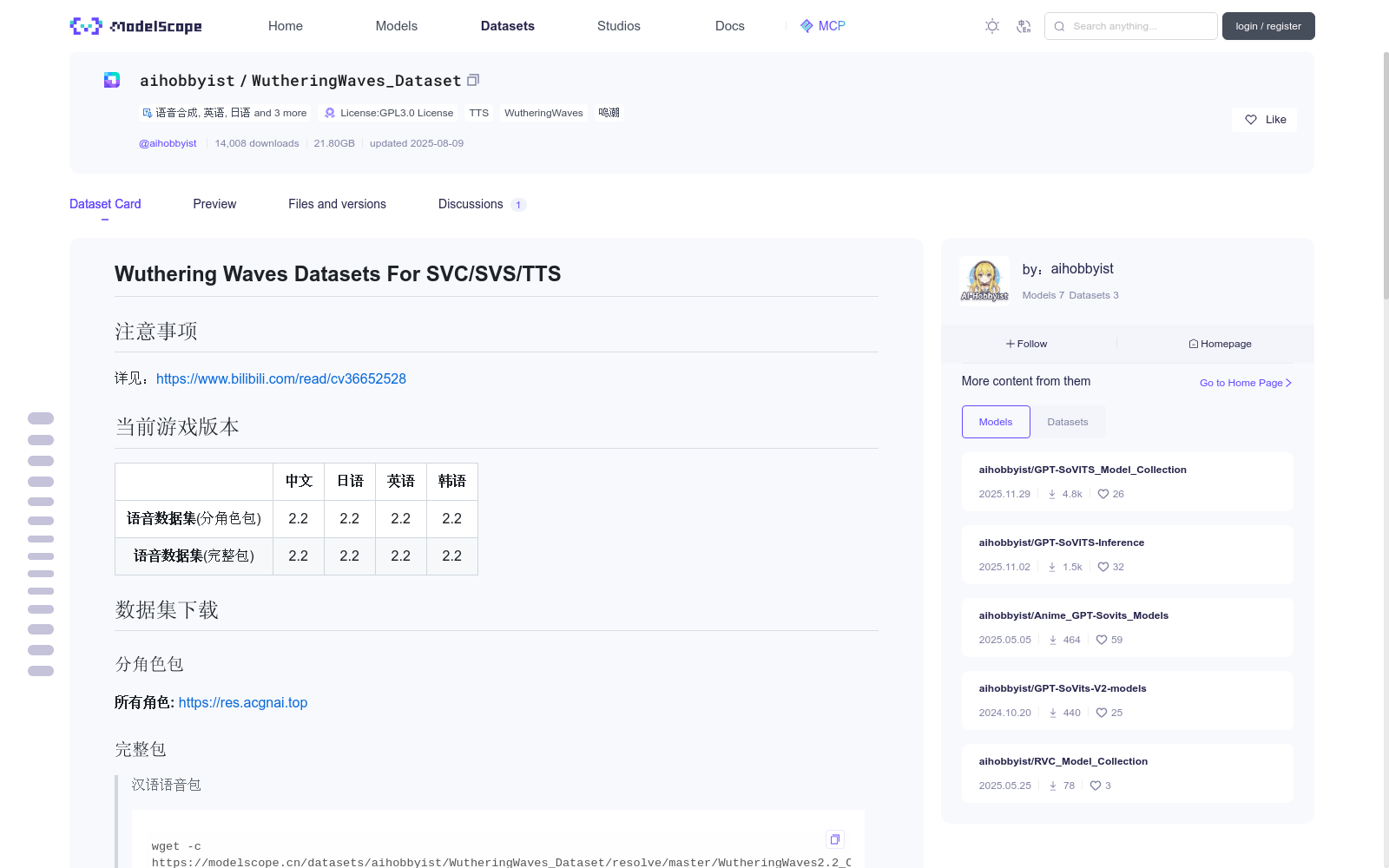The image size is (1389, 868).
Task: Open aihobbyist/GPT-SoVITS_Model_Collection card
Action: pos(1128,482)
